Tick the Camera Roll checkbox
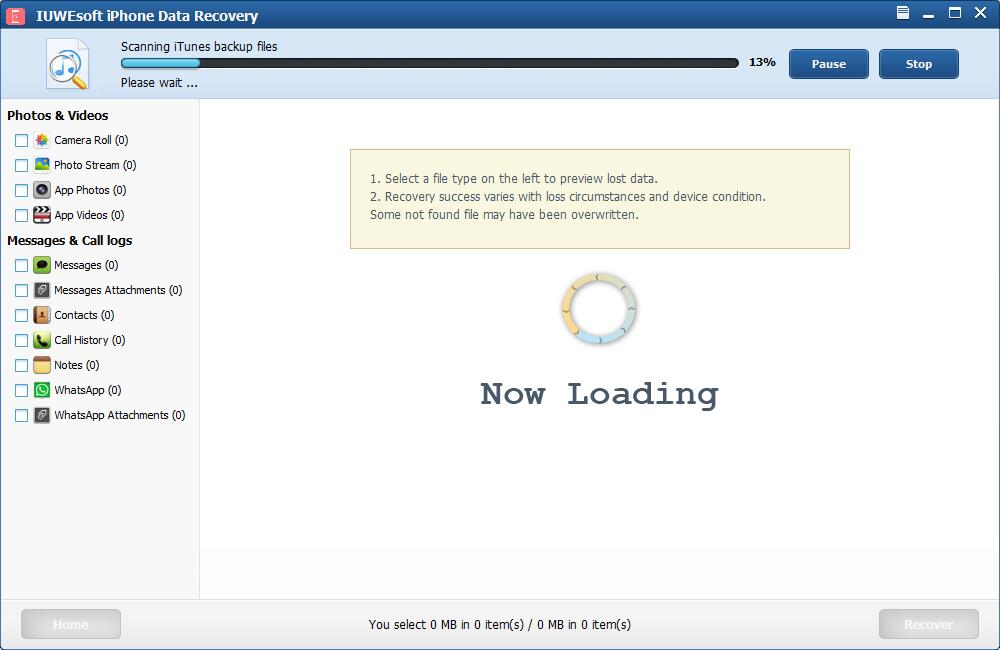Image resolution: width=1000 pixels, height=650 pixels. click(21, 140)
